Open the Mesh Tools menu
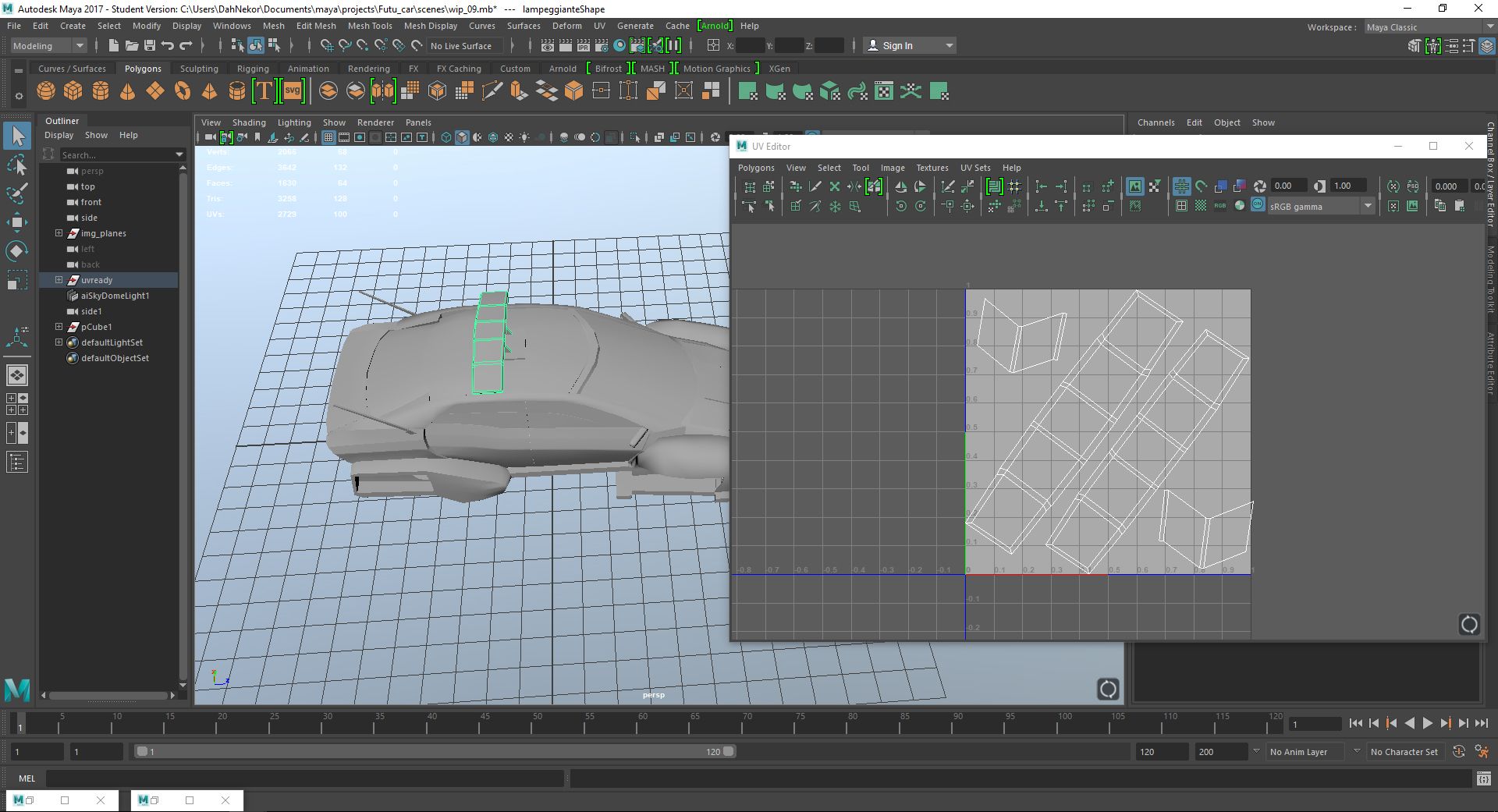This screenshot has height=812, width=1498. (370, 26)
